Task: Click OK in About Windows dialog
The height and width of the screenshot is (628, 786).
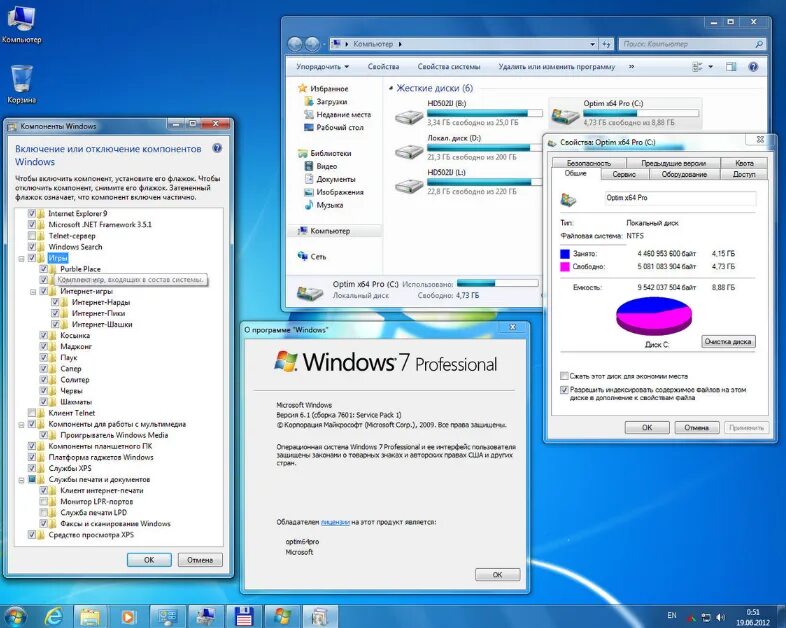Action: 497,574
